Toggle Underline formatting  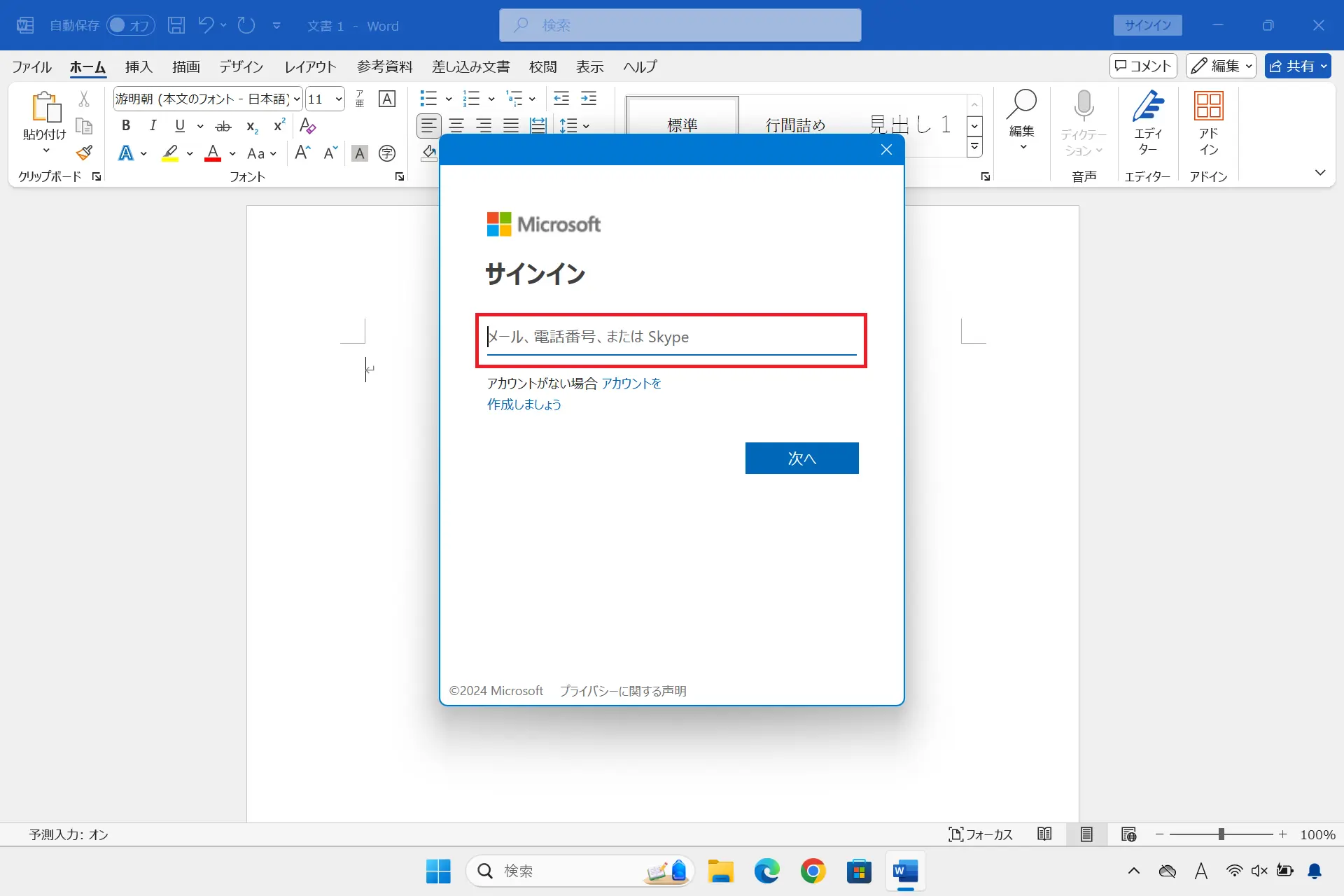180,125
